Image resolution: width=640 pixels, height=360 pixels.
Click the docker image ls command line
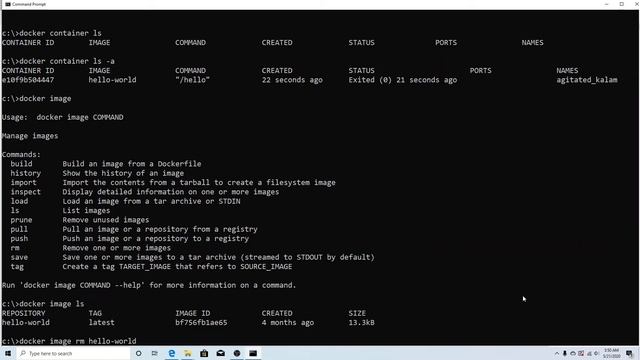43,304
